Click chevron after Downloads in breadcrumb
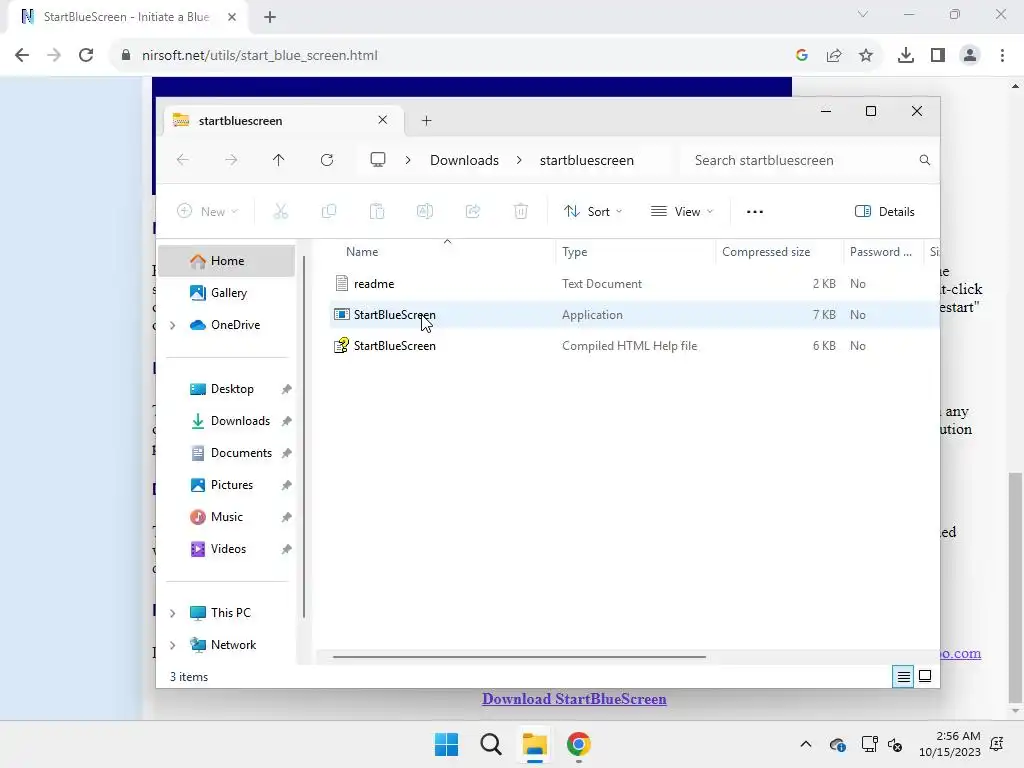Image resolution: width=1024 pixels, height=768 pixels. pos(519,160)
